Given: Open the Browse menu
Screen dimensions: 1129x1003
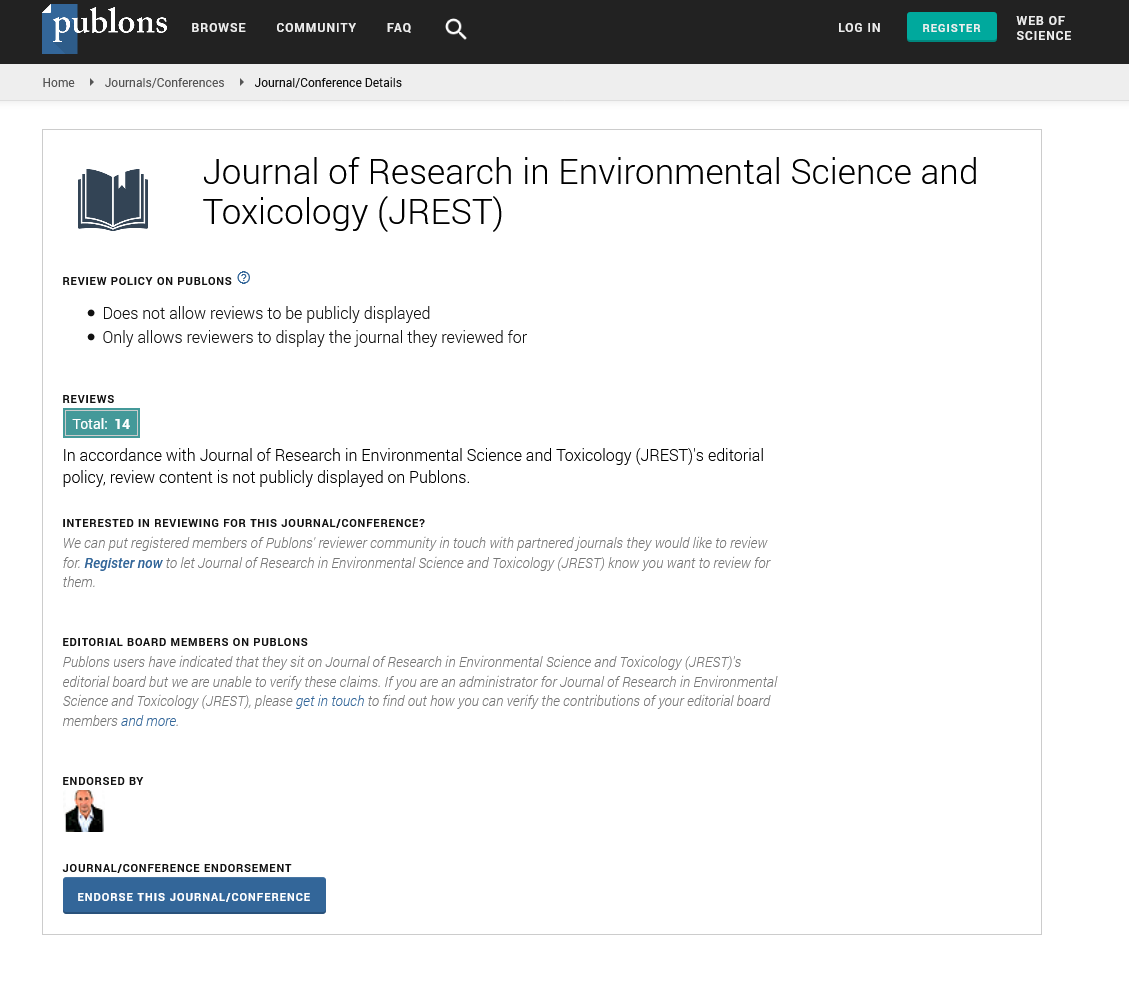Looking at the screenshot, I should tap(218, 28).
